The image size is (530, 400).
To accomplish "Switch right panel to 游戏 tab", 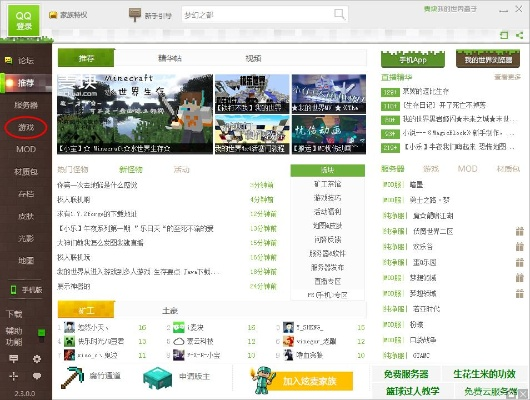I will (431, 168).
